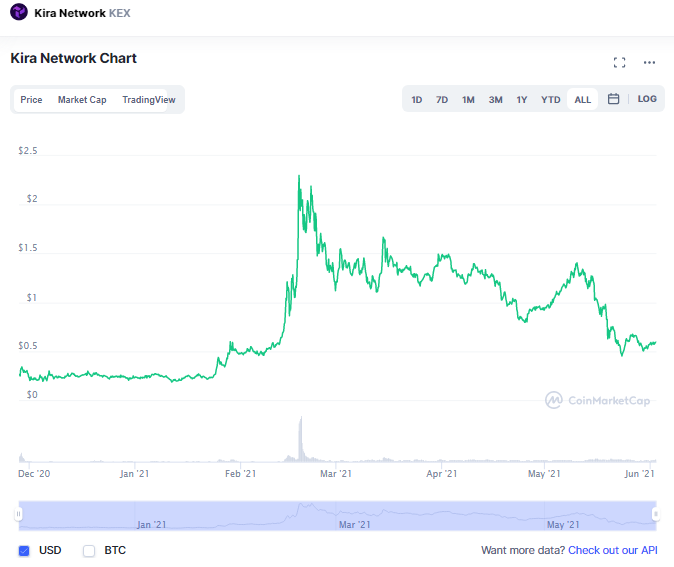Click the $1.5 axis label

coord(28,248)
